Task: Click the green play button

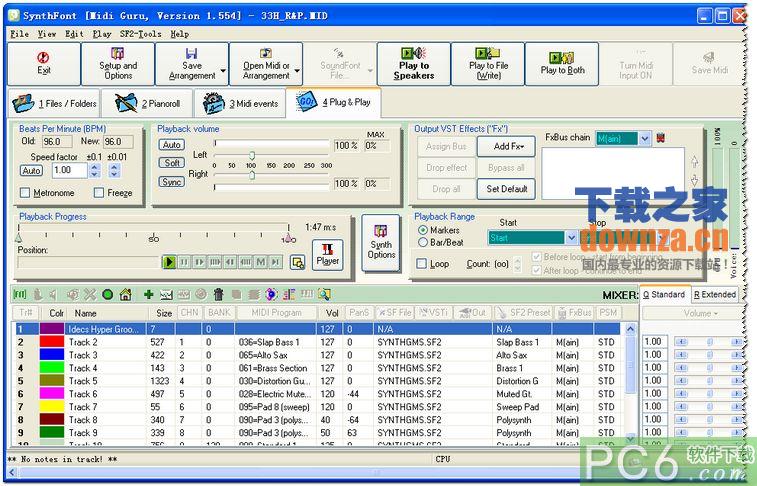Action: (168, 262)
